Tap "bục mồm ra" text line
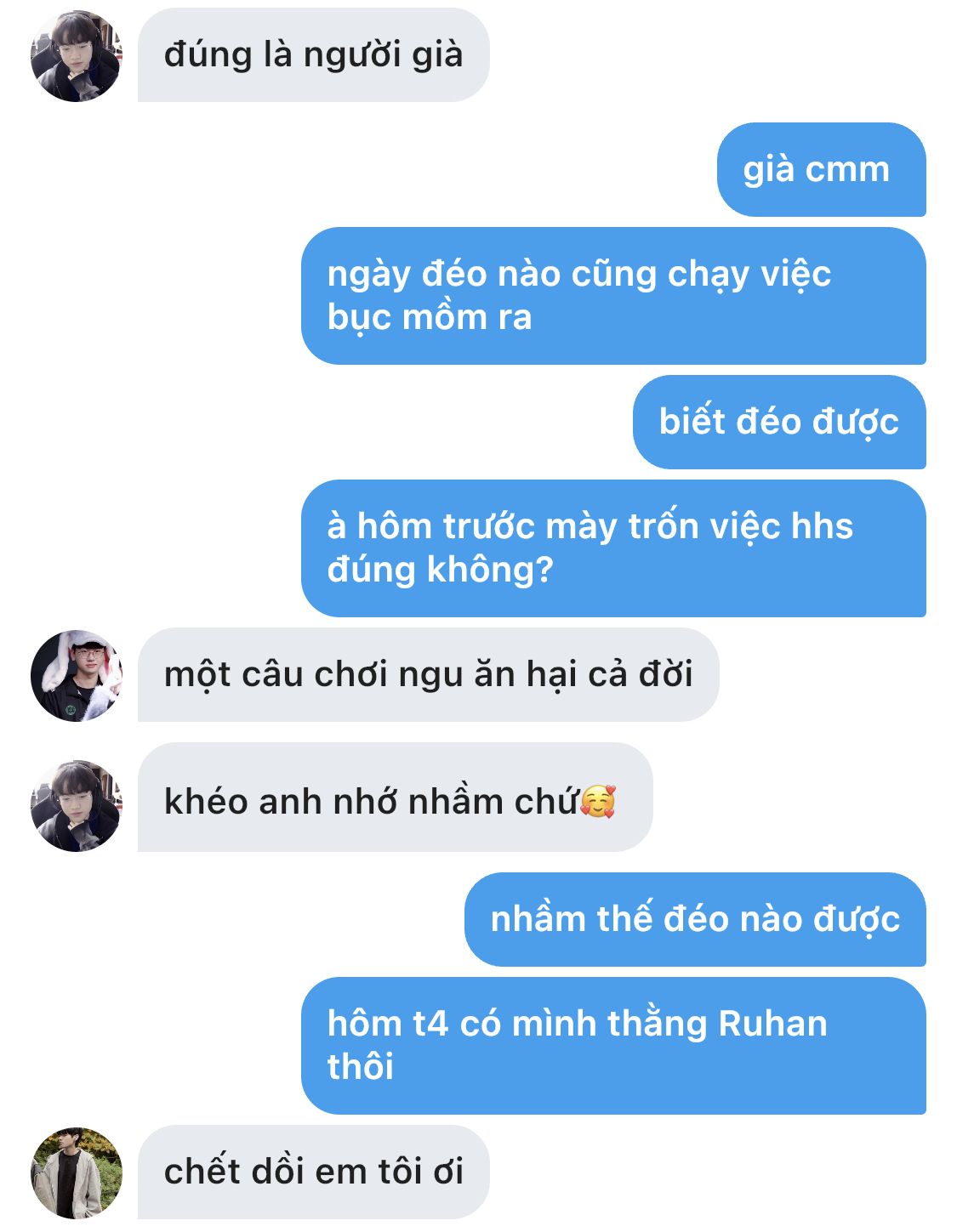This screenshot has width=957, height=1232. tap(430, 318)
